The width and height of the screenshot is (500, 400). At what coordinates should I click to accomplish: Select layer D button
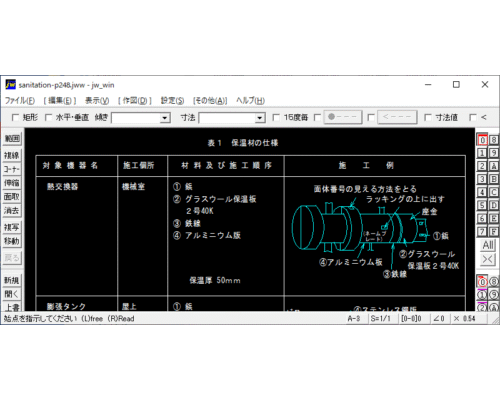coord(494,205)
